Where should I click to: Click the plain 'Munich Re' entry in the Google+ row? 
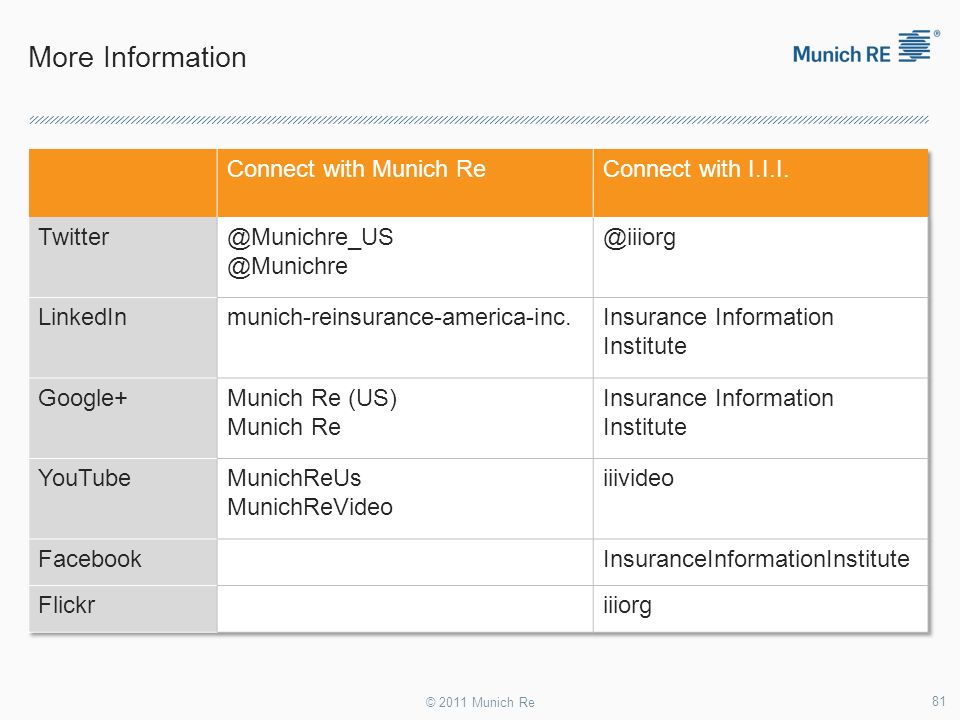(x=283, y=427)
